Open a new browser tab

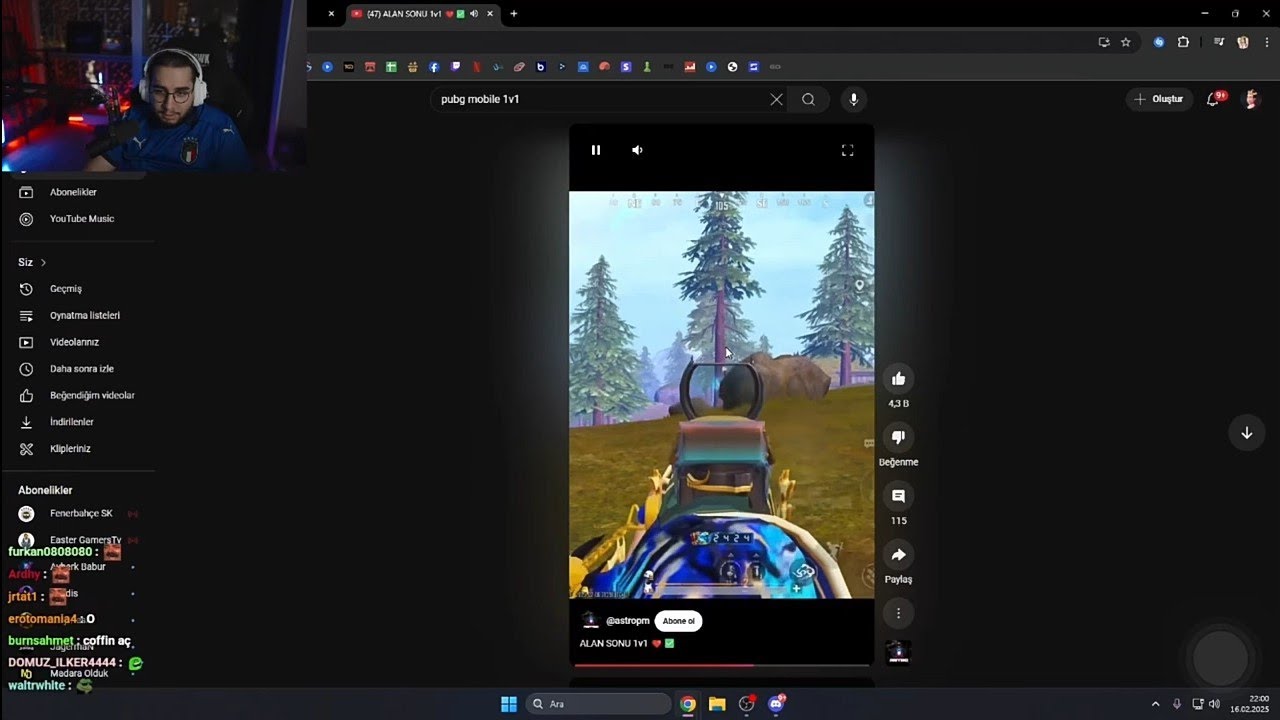(514, 14)
